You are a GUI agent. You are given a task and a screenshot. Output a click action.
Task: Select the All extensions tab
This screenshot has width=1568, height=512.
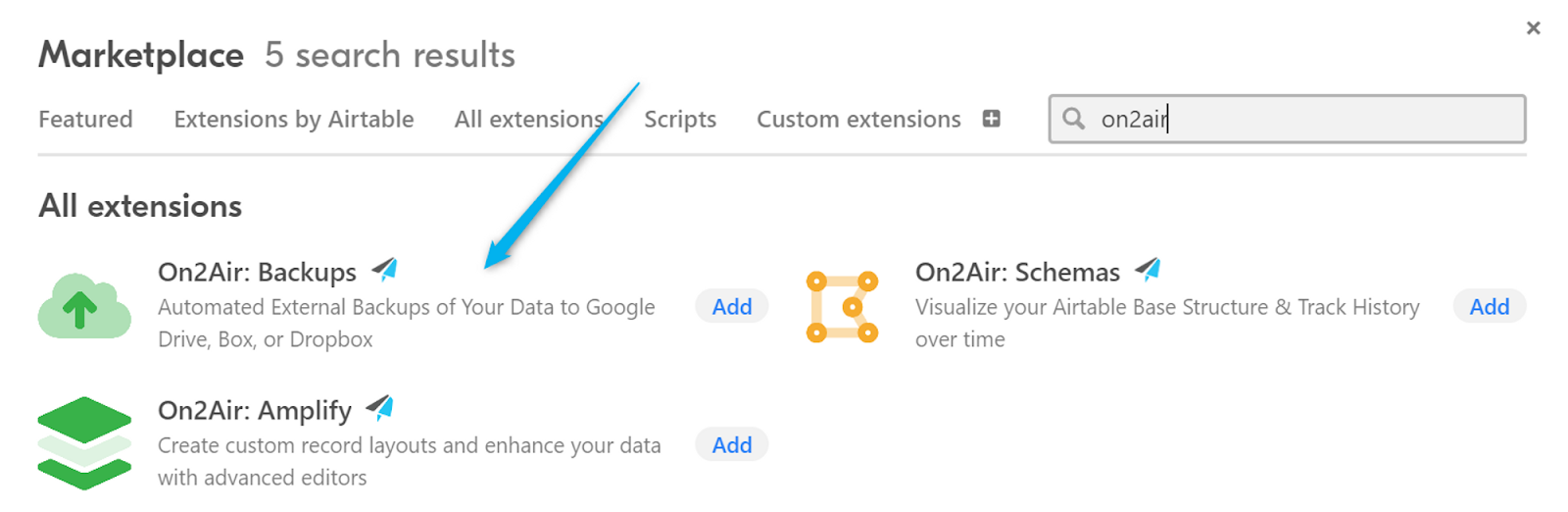coord(528,120)
